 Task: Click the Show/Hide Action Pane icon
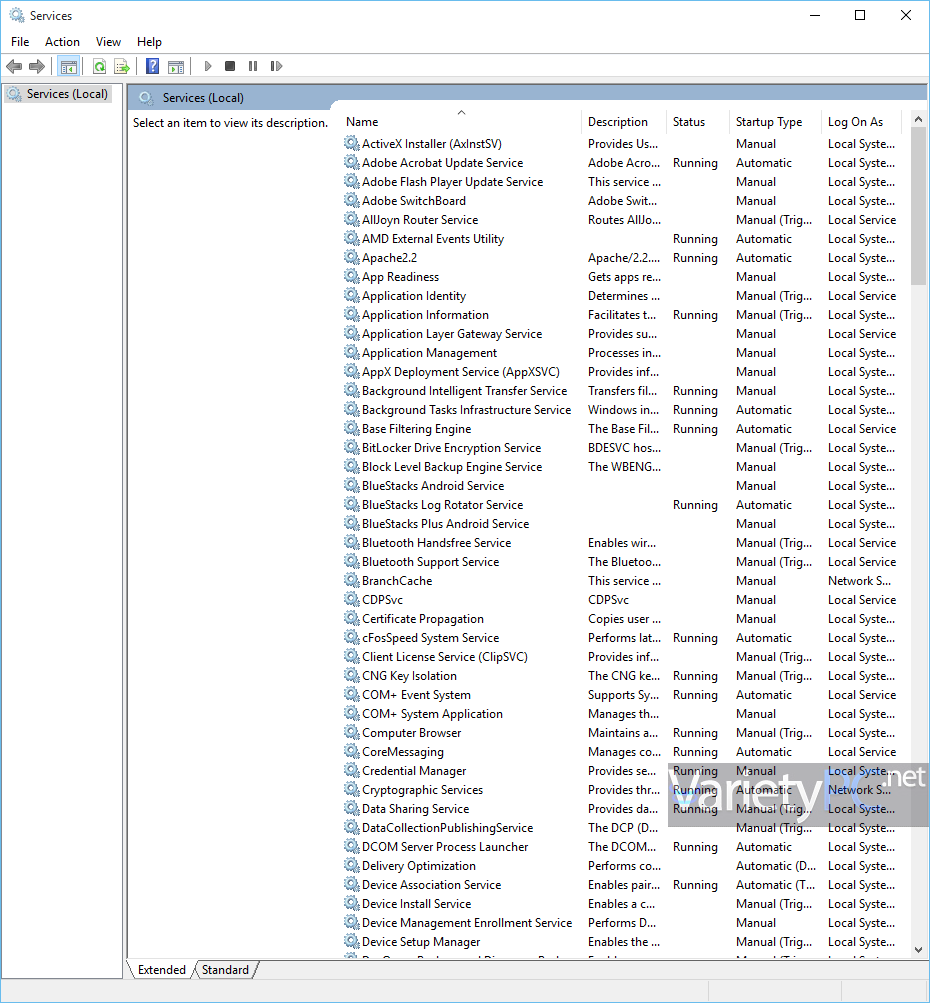coord(176,67)
